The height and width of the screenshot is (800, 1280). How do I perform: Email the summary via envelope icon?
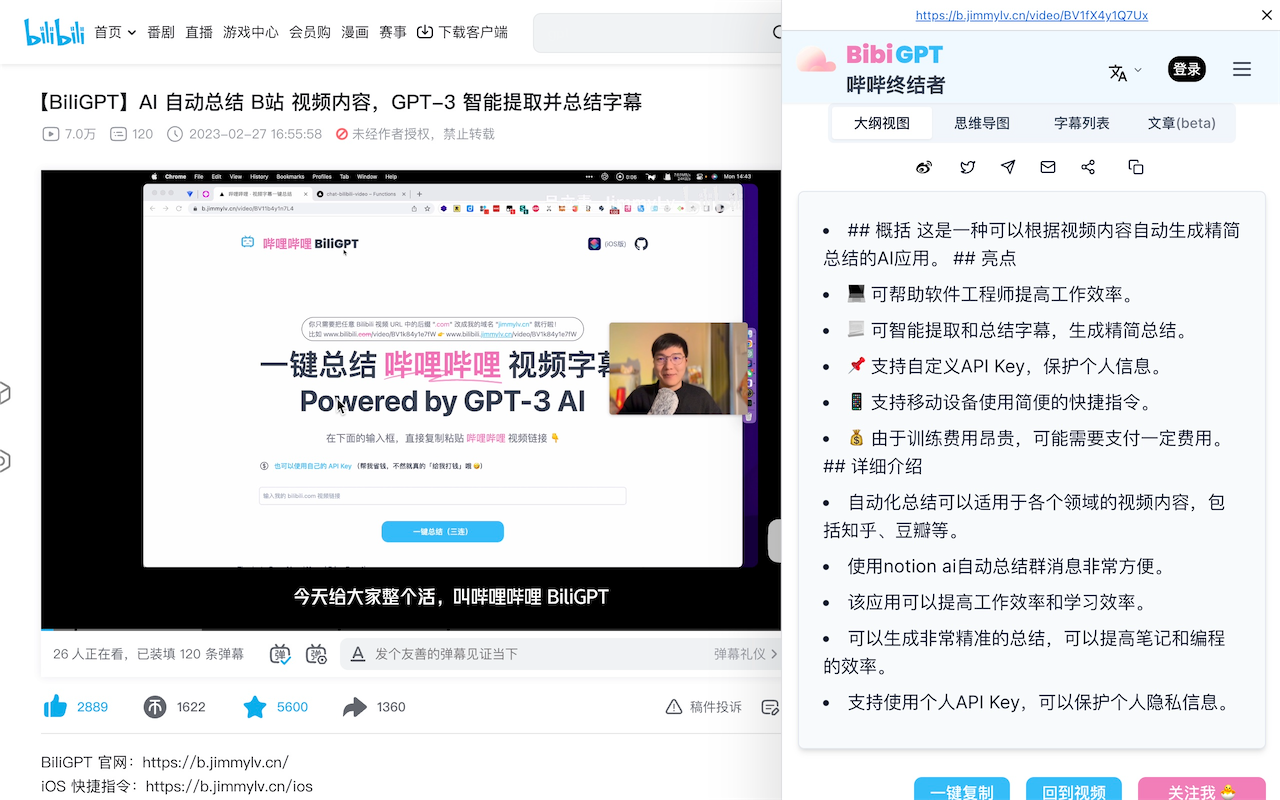point(1047,167)
